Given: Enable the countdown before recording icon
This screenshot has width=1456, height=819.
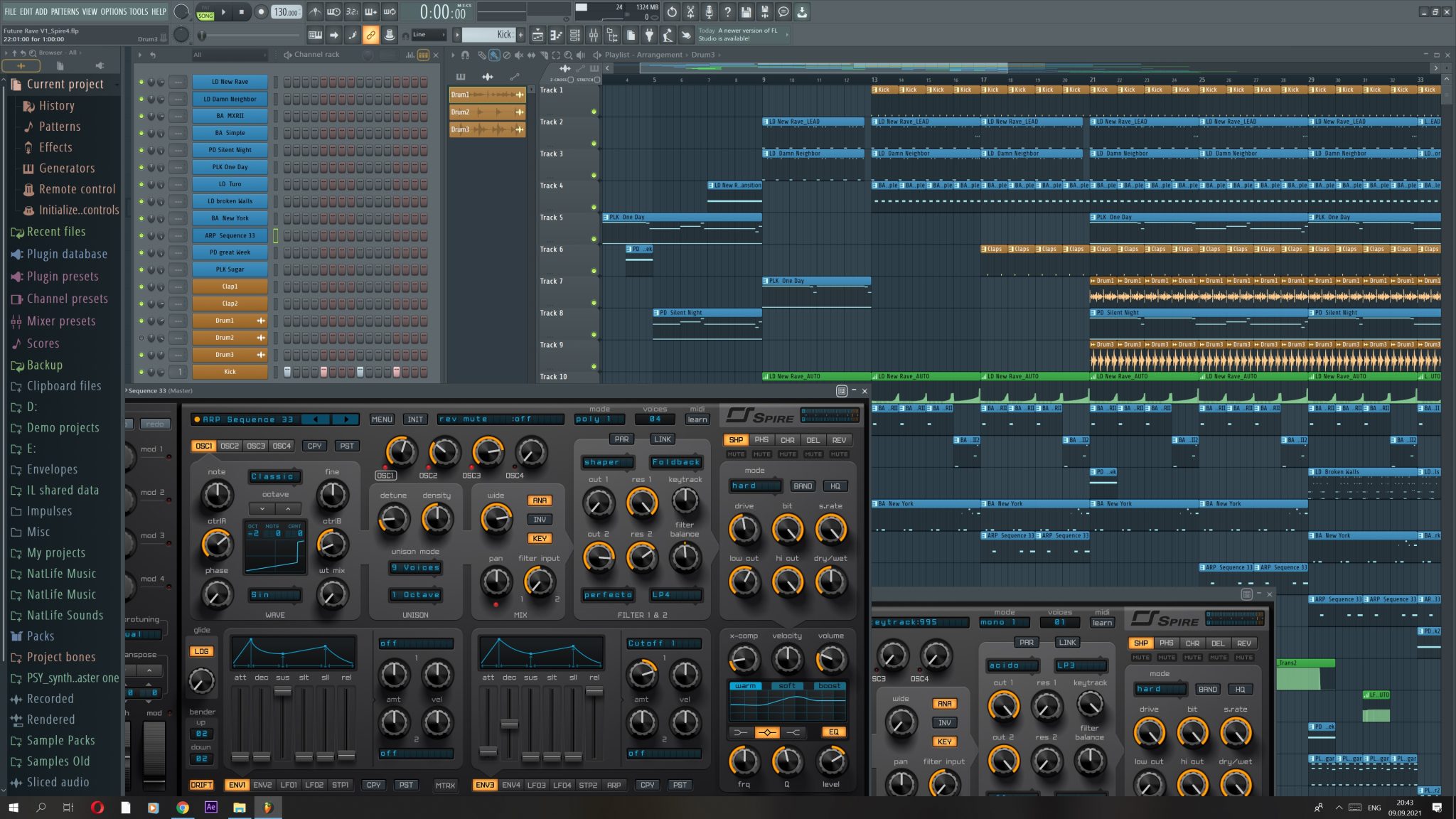Looking at the screenshot, I should click(353, 12).
